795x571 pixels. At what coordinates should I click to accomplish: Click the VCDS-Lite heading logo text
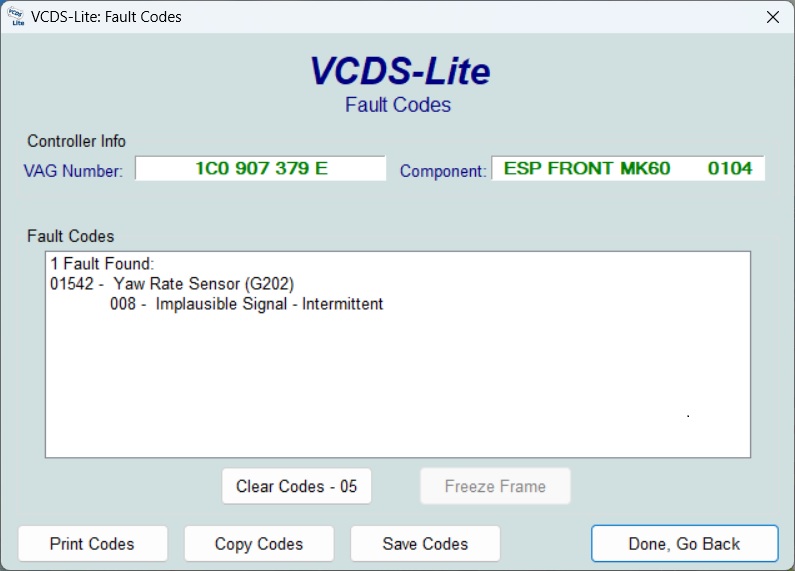coord(400,70)
